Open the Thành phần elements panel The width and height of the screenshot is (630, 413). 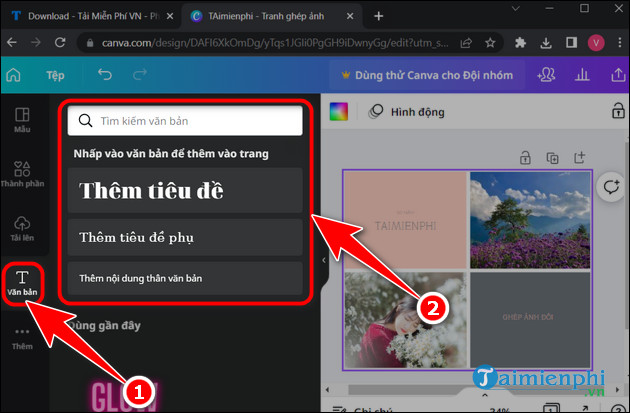click(x=22, y=174)
